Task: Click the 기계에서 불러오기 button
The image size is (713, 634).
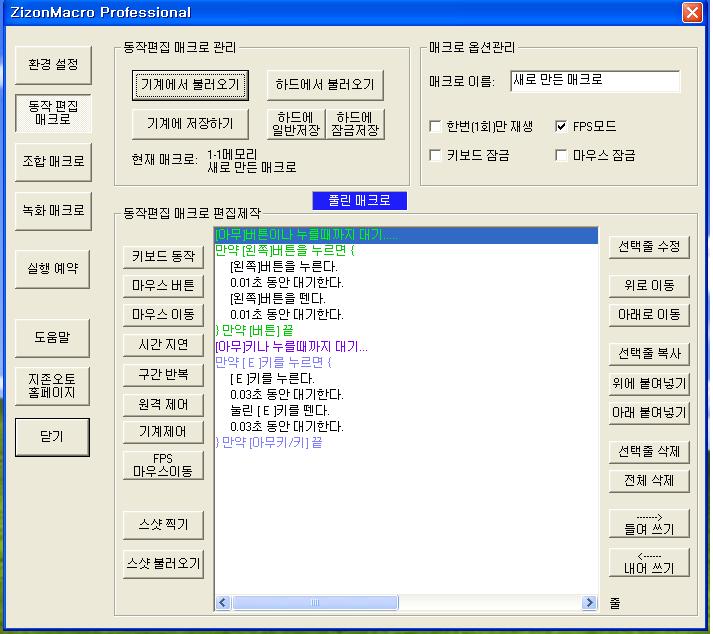Action: 189,85
